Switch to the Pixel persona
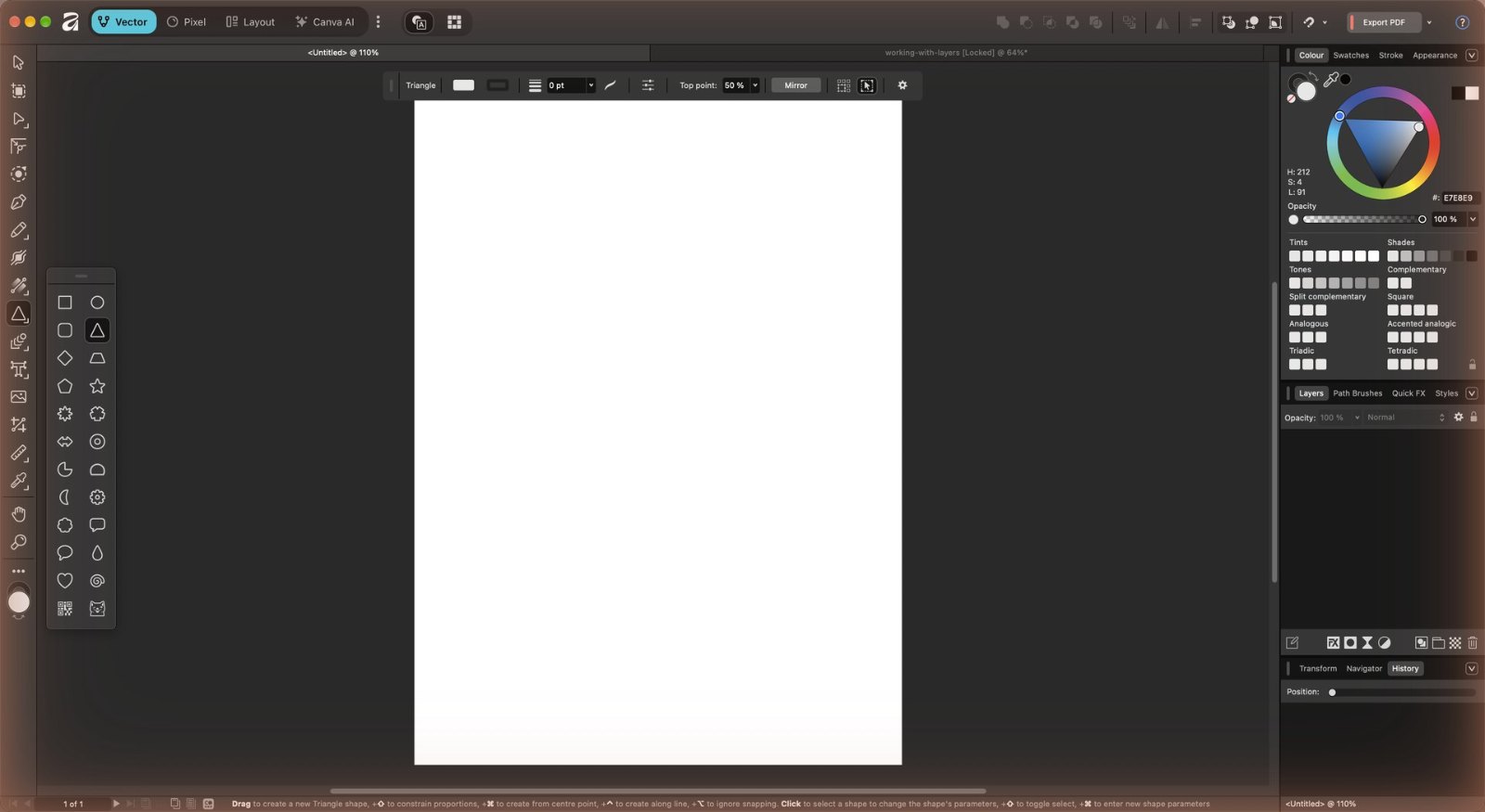 (187, 22)
